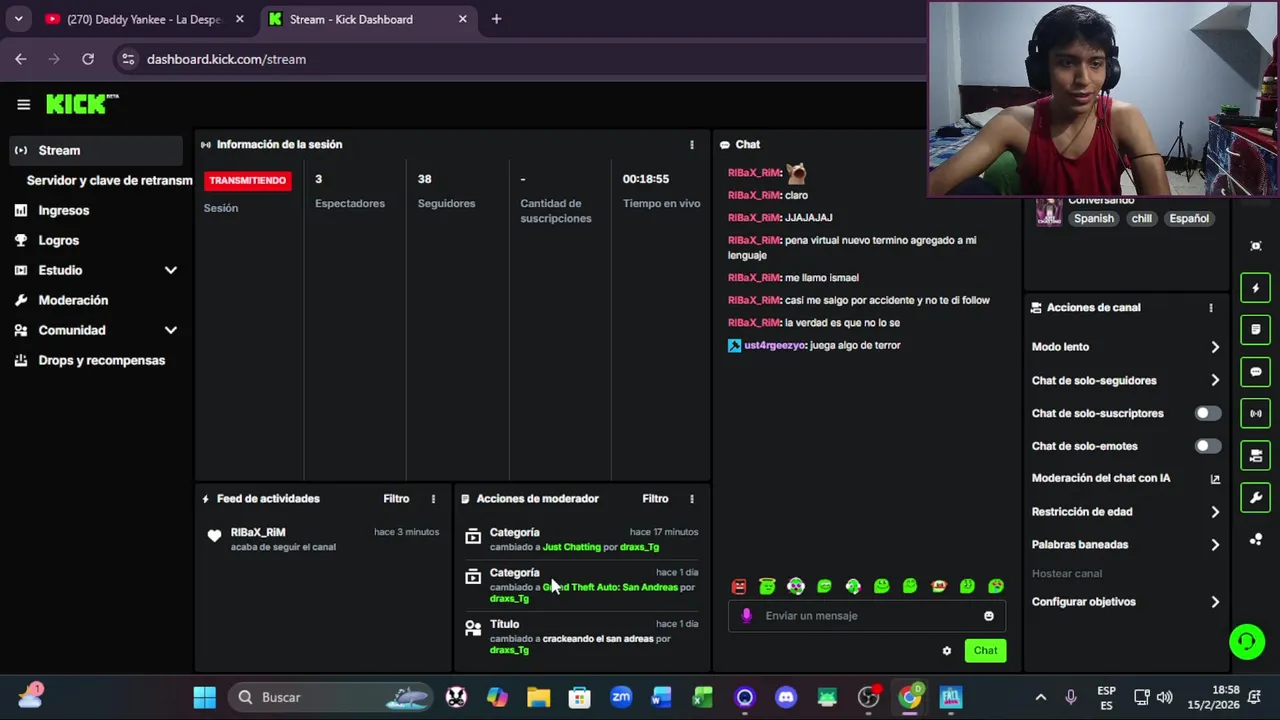Select Stream in the sidebar

click(95, 150)
